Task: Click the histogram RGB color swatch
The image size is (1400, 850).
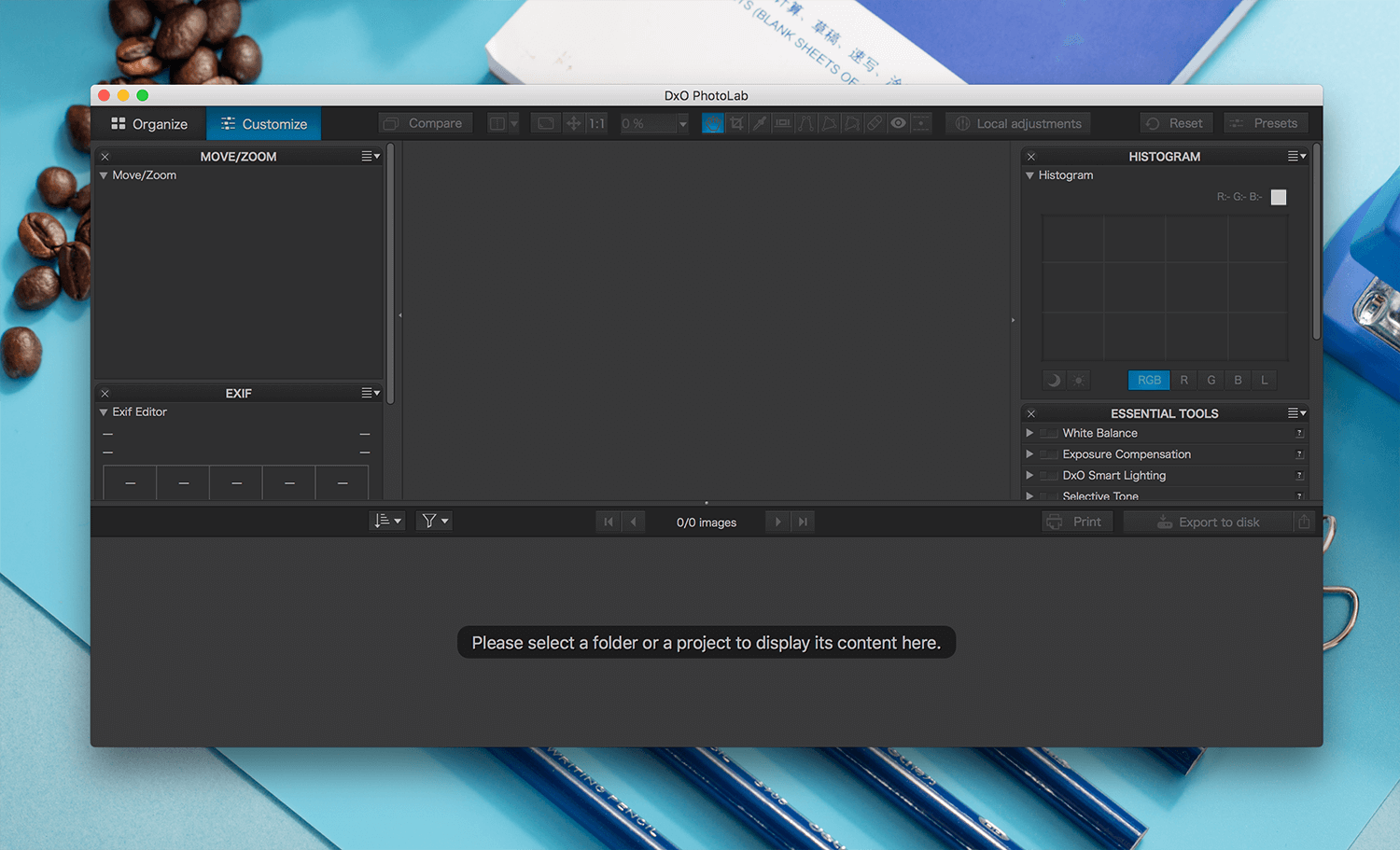Action: tap(1279, 197)
